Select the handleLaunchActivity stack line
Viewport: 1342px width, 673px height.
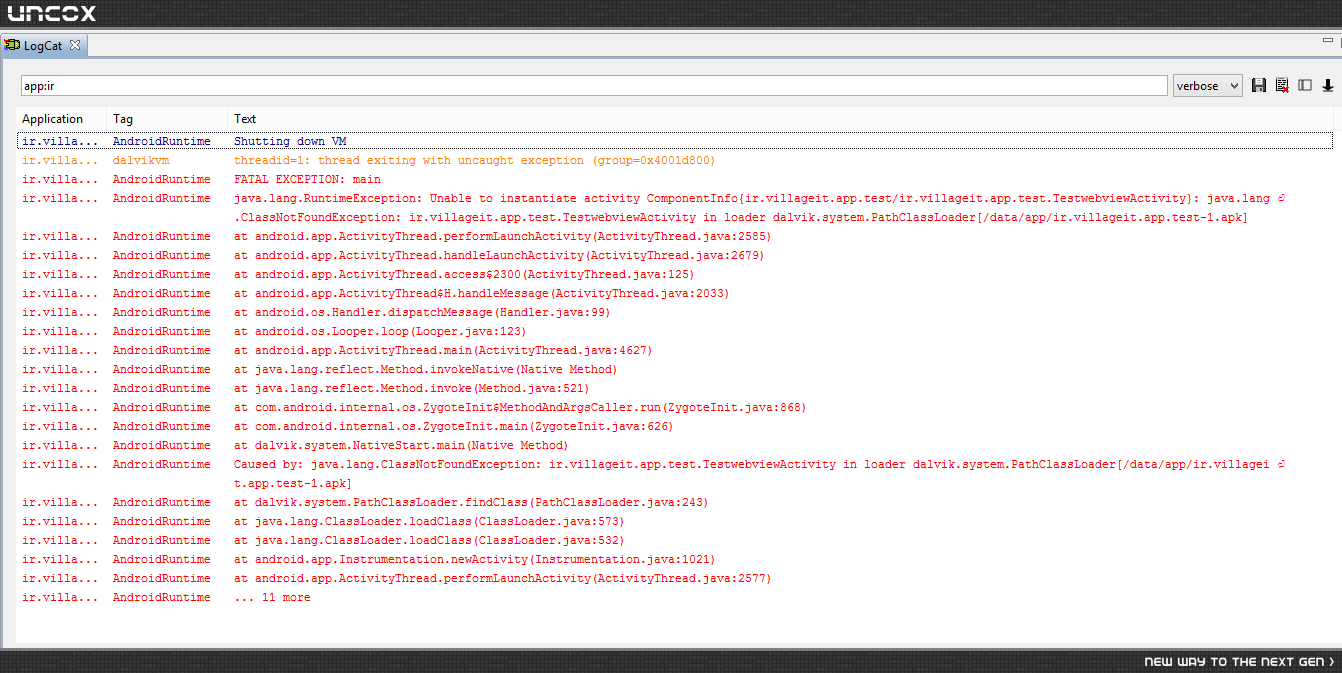pyautogui.click(x=675, y=255)
